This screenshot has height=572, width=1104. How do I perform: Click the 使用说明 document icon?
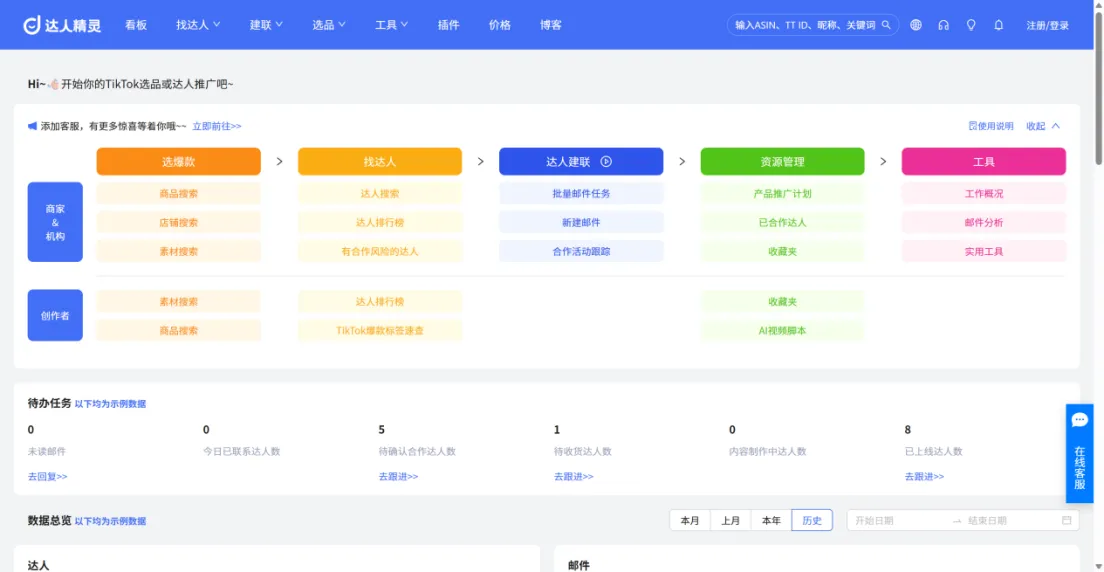972,126
